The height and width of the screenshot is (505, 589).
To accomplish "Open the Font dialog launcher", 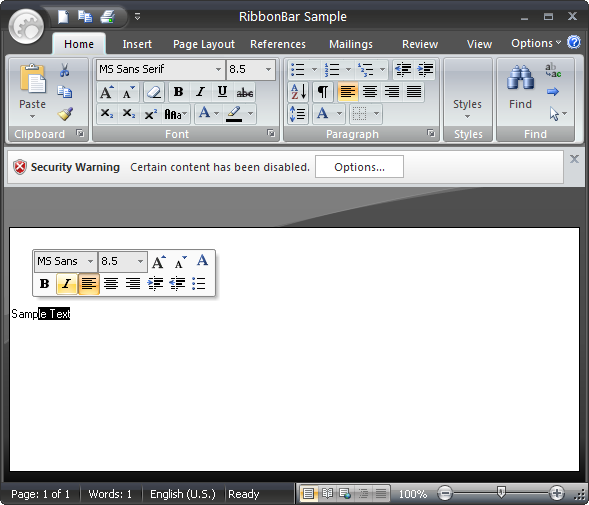I will [271, 133].
